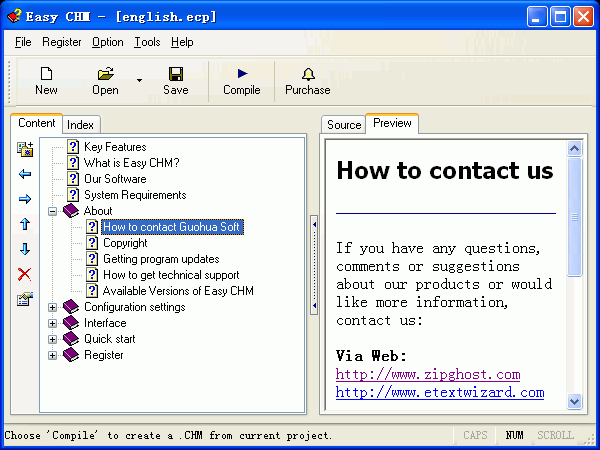Click the Save toolbar icon

175,74
